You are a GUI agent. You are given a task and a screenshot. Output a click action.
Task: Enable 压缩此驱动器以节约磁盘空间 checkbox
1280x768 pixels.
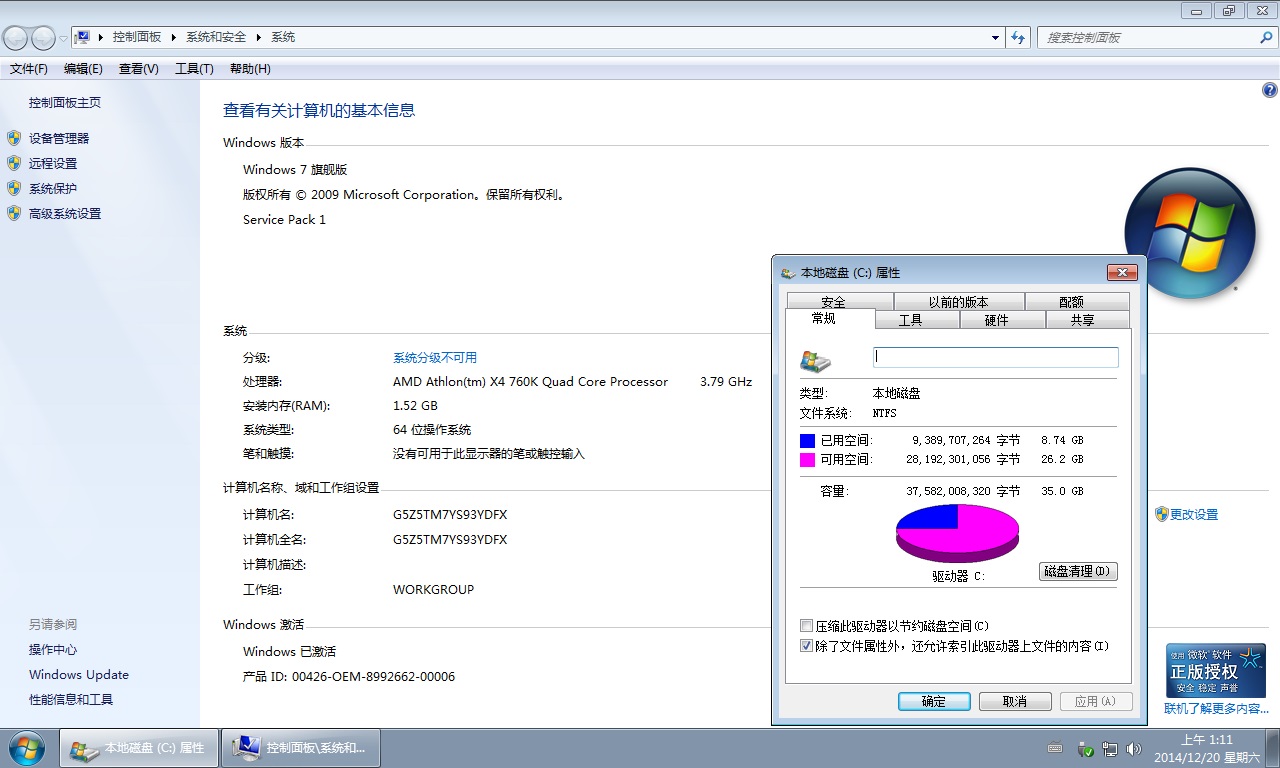pyautogui.click(x=807, y=626)
